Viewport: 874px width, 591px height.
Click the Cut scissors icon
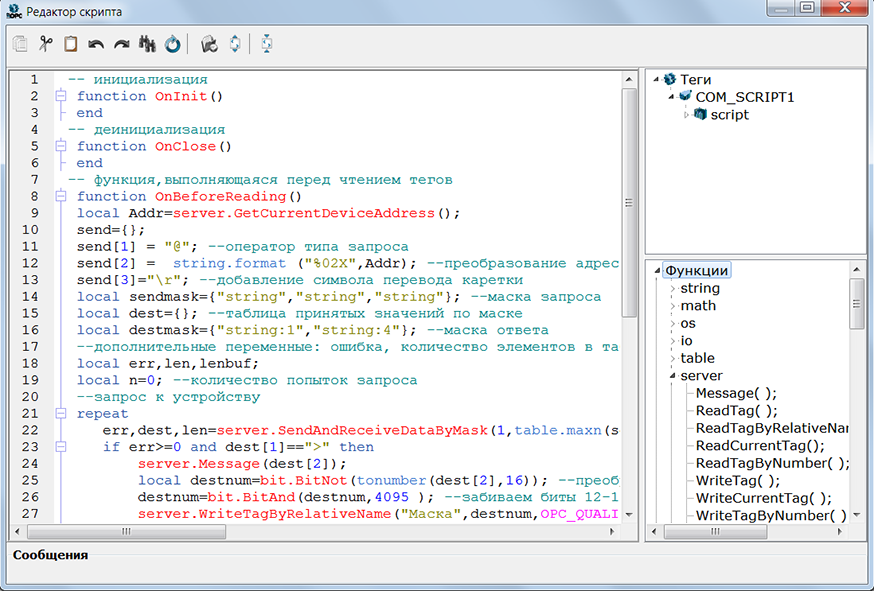[45, 44]
